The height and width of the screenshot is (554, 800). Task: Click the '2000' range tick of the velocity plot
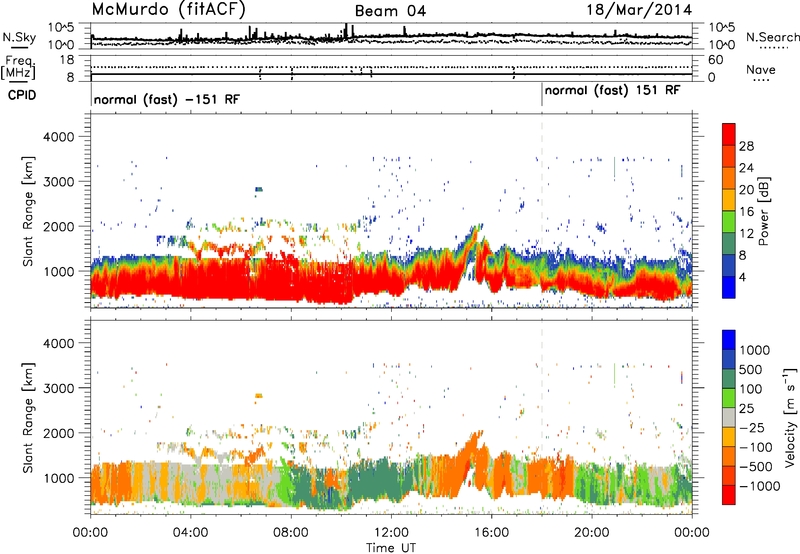point(58,433)
